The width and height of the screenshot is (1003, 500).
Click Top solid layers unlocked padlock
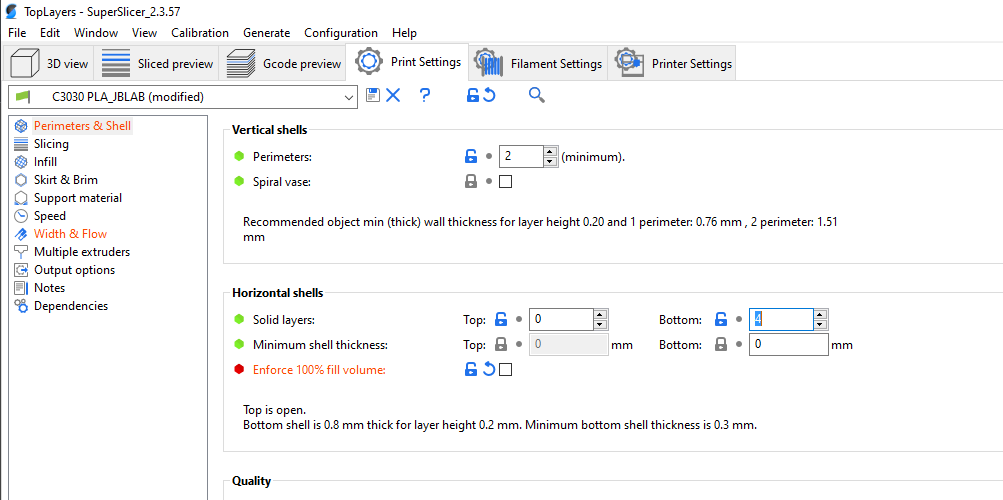(x=501, y=318)
